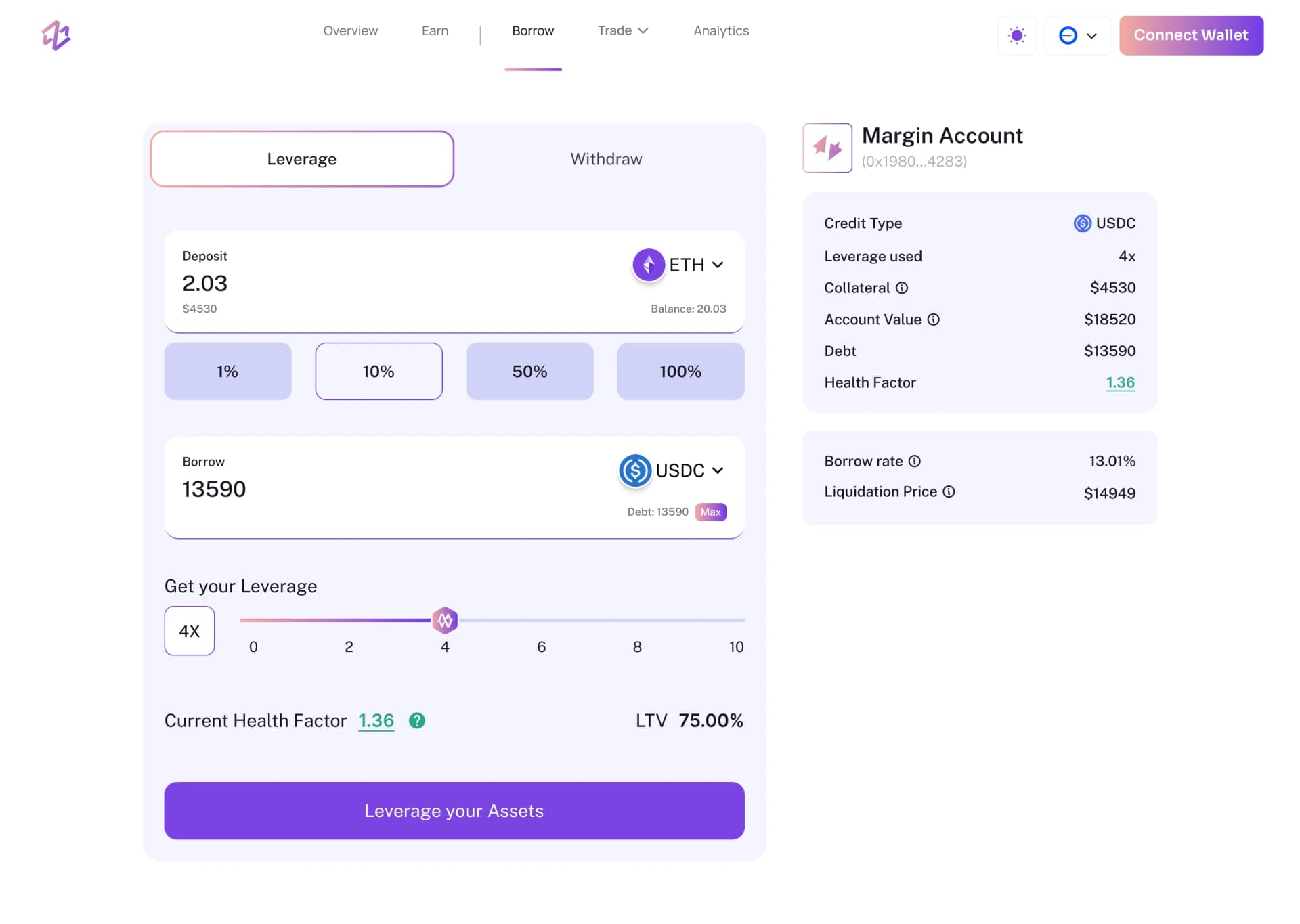Click the USDC token icon in Borrow
Viewport: 1300px width, 924px height.
click(634, 470)
